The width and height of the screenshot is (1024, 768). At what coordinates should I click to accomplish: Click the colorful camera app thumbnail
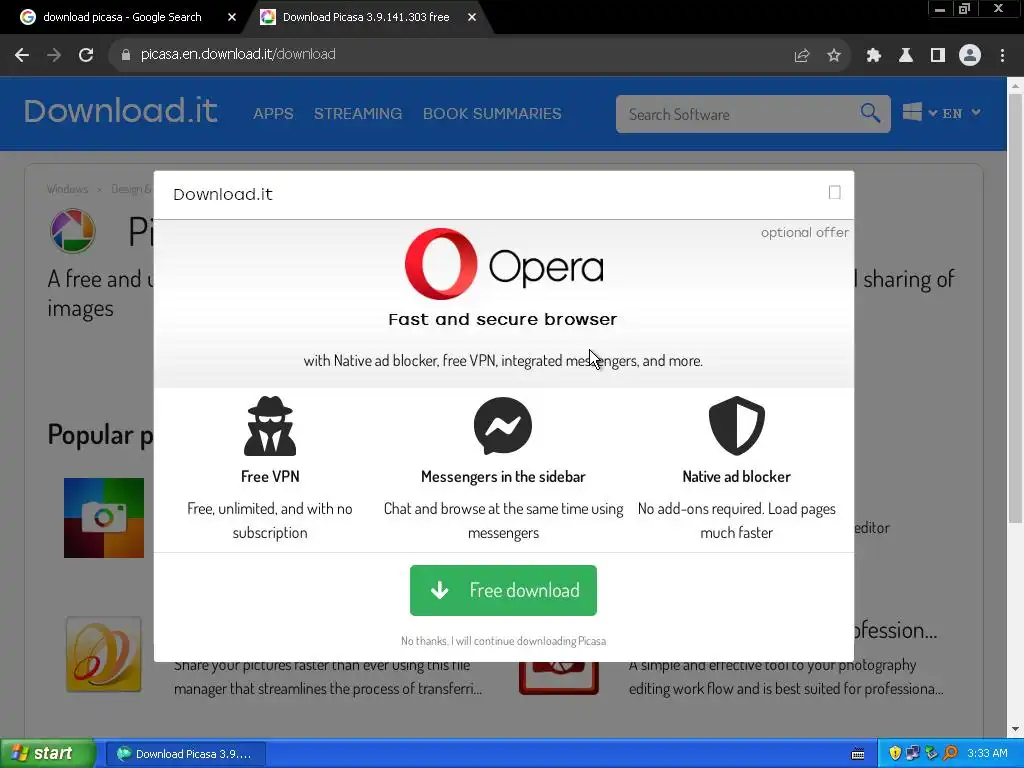(104, 518)
